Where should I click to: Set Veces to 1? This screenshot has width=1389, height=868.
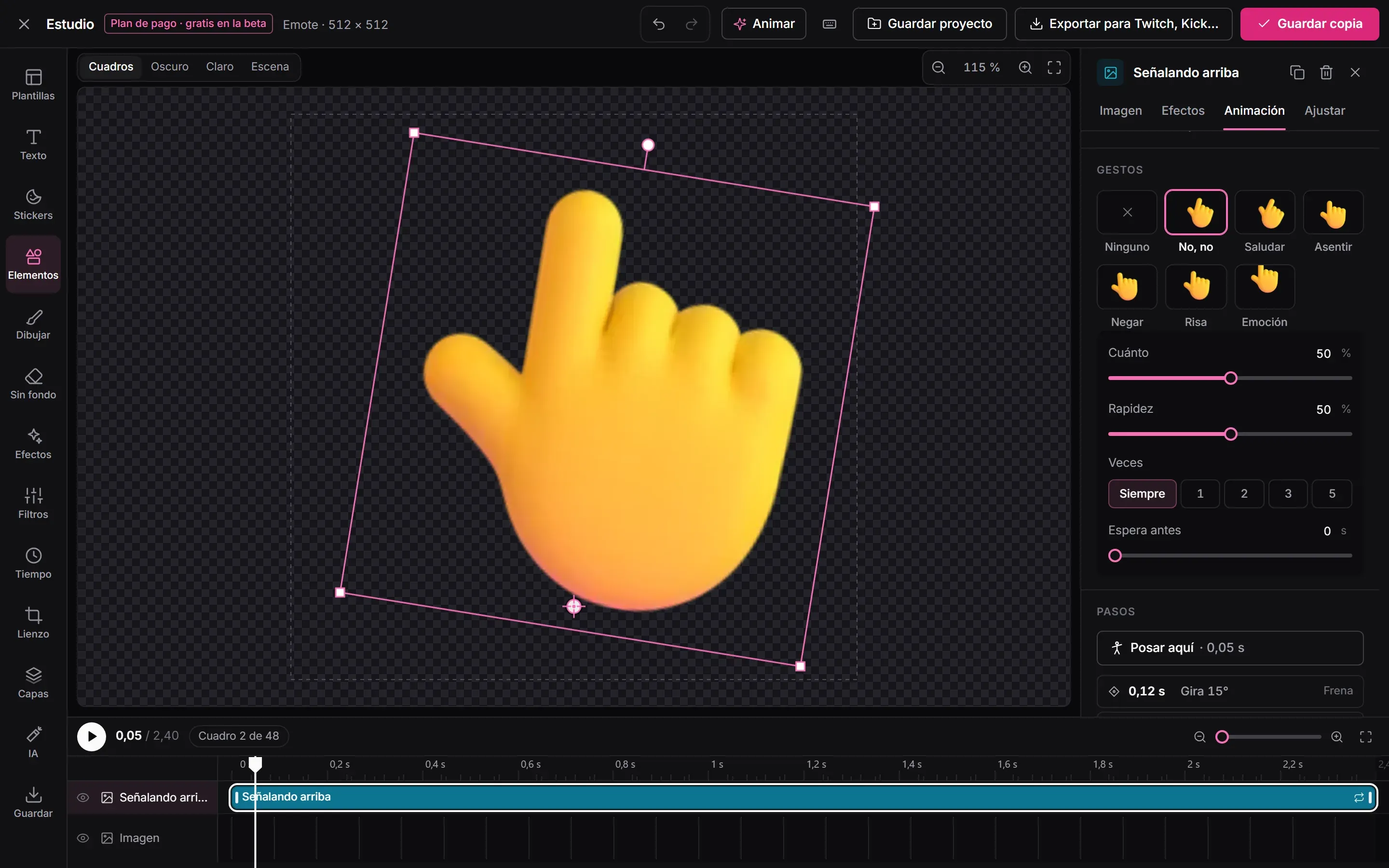point(1200,494)
